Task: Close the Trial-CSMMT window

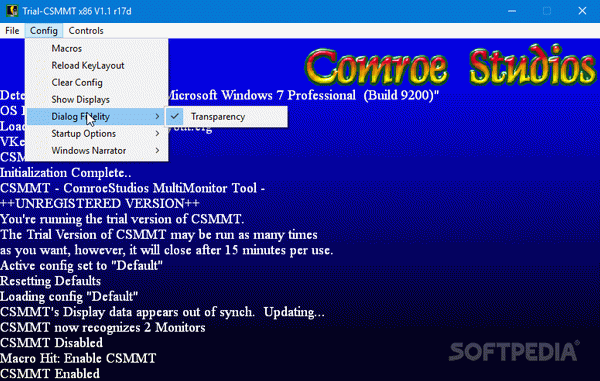Action: pos(582,11)
